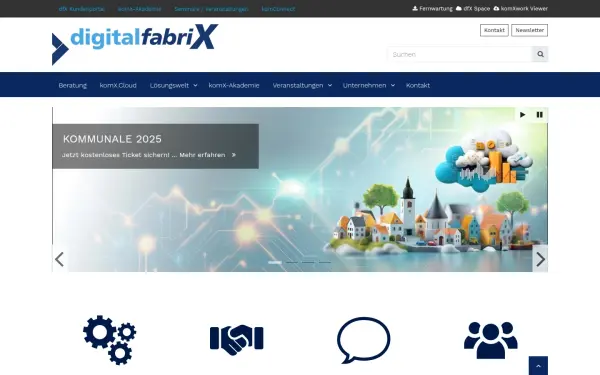Screen dimensions: 600x375
Task: Click the digitalfabriX logo
Action: pyautogui.click(x=135, y=44)
